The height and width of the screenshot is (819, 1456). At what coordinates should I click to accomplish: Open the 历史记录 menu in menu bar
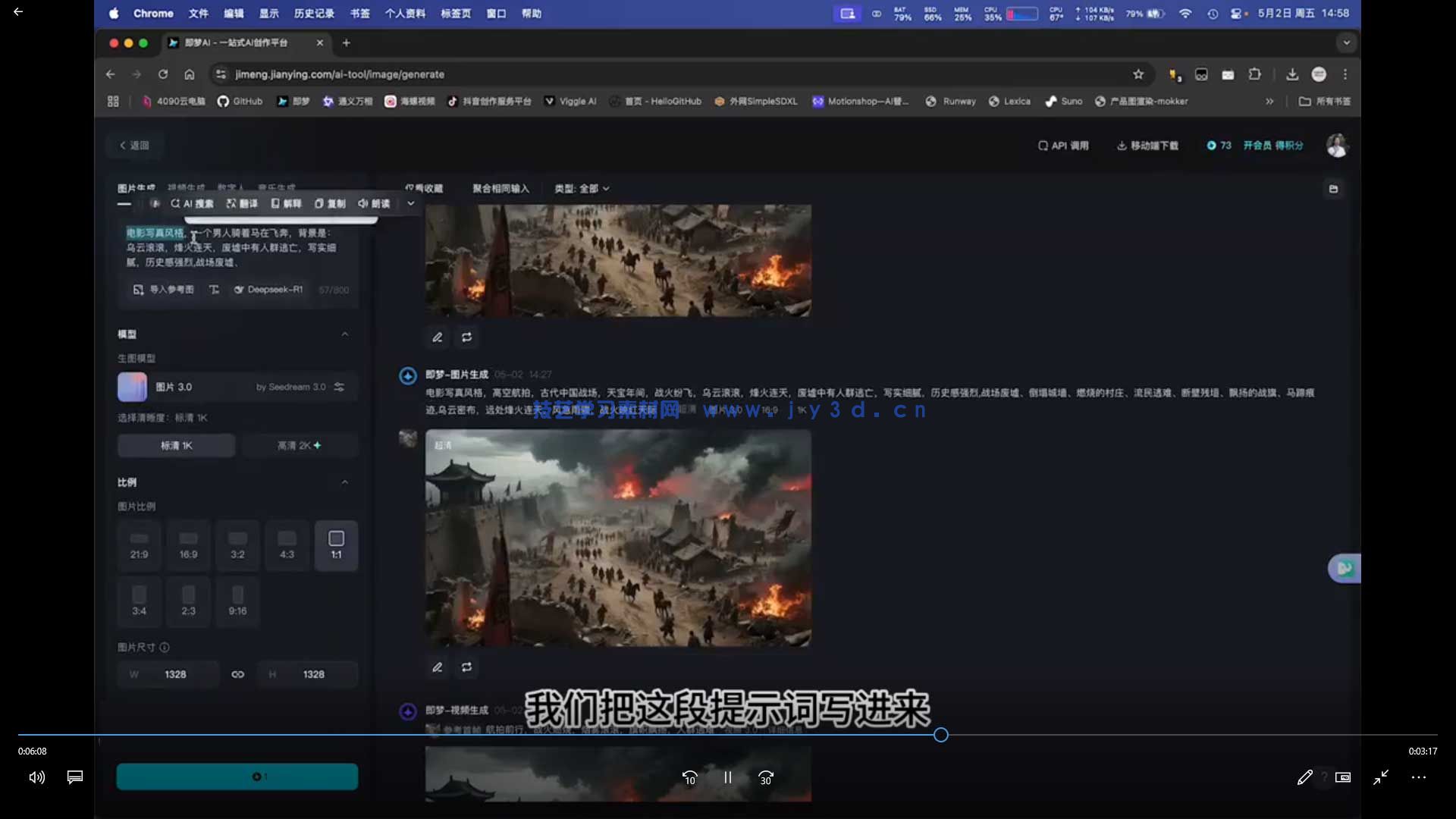pyautogui.click(x=314, y=14)
